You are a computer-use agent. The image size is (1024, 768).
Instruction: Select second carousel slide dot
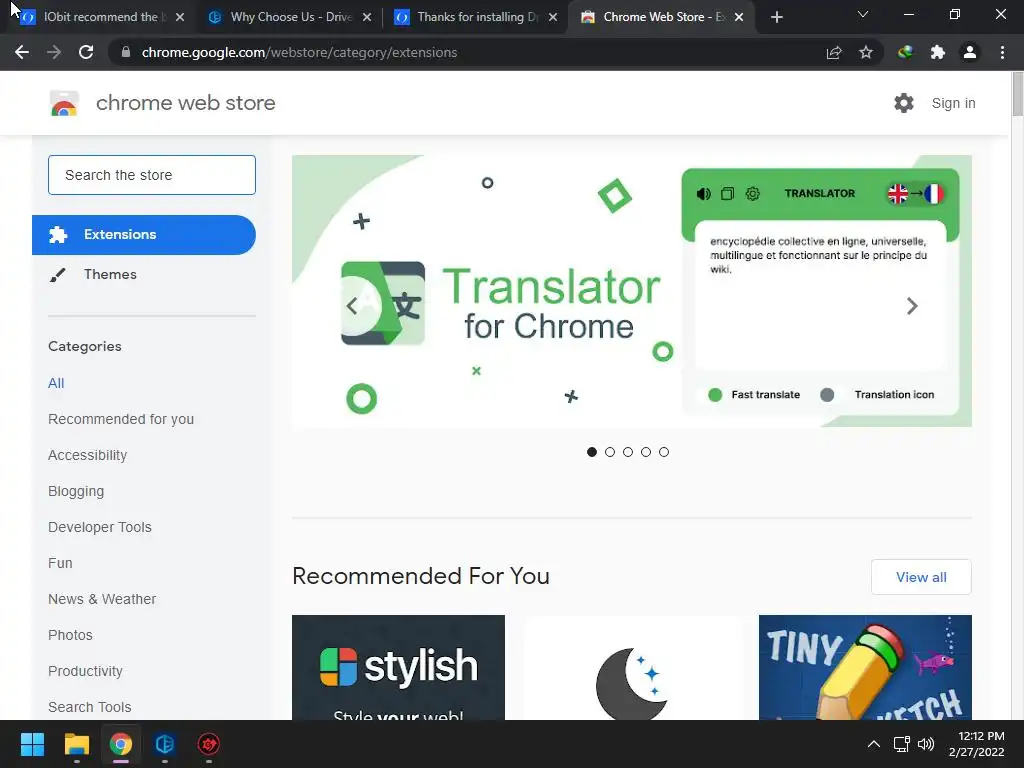tap(610, 452)
